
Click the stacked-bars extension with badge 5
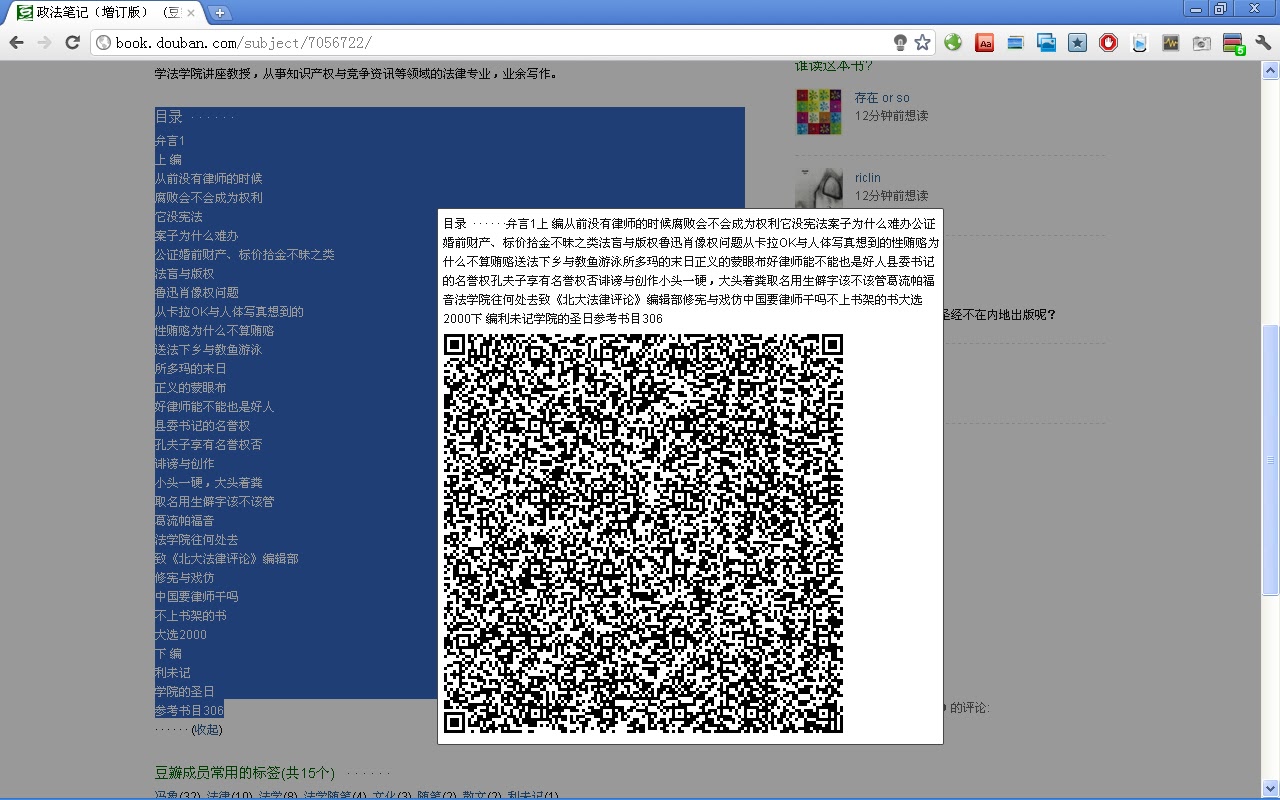click(1233, 44)
